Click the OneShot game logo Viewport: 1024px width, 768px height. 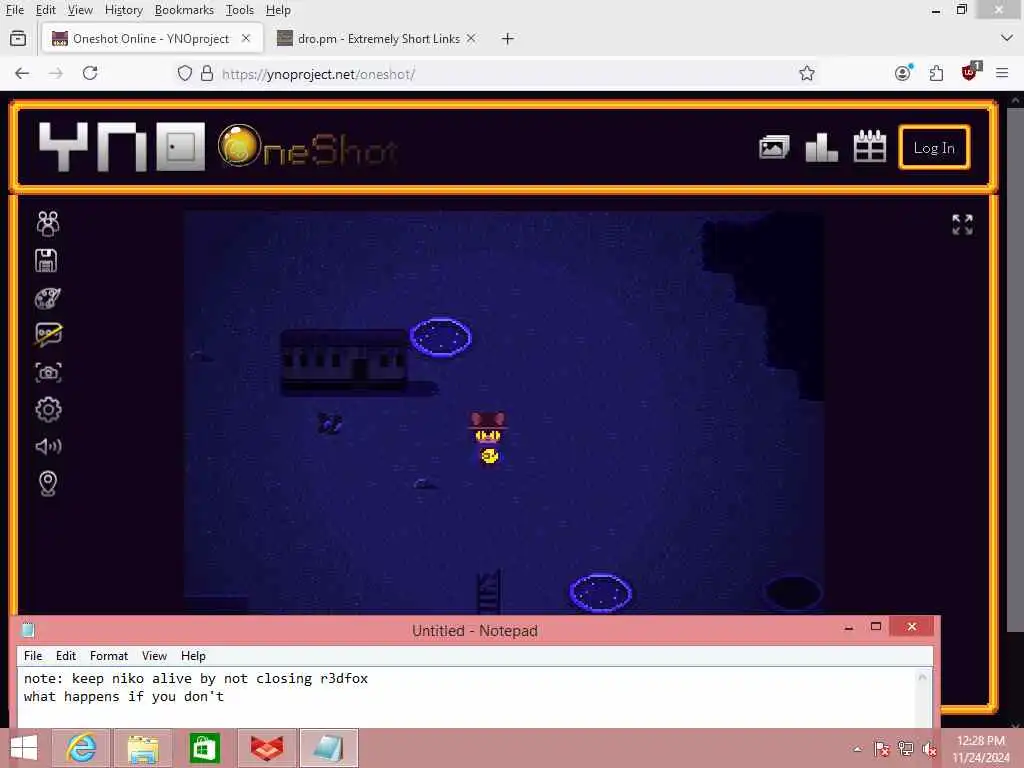tap(308, 148)
